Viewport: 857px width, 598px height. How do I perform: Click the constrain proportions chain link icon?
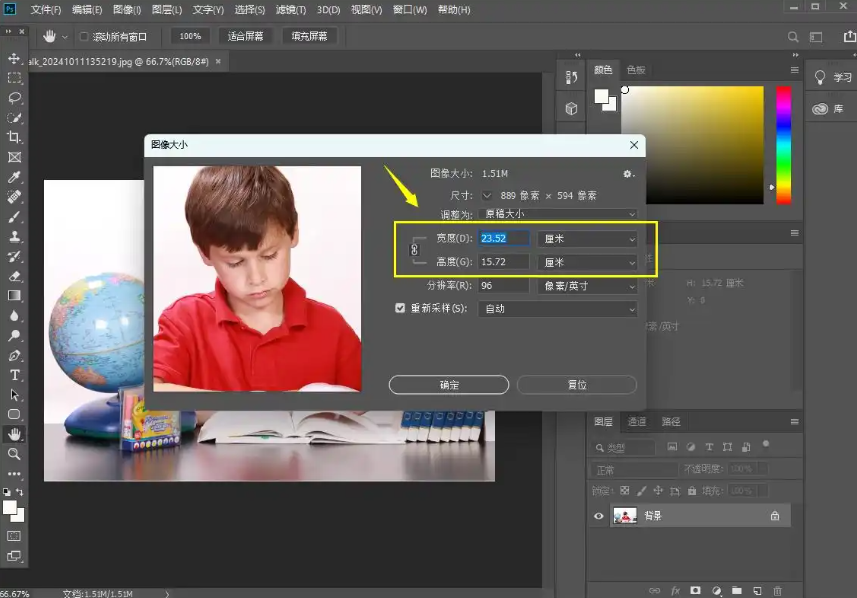(x=416, y=250)
